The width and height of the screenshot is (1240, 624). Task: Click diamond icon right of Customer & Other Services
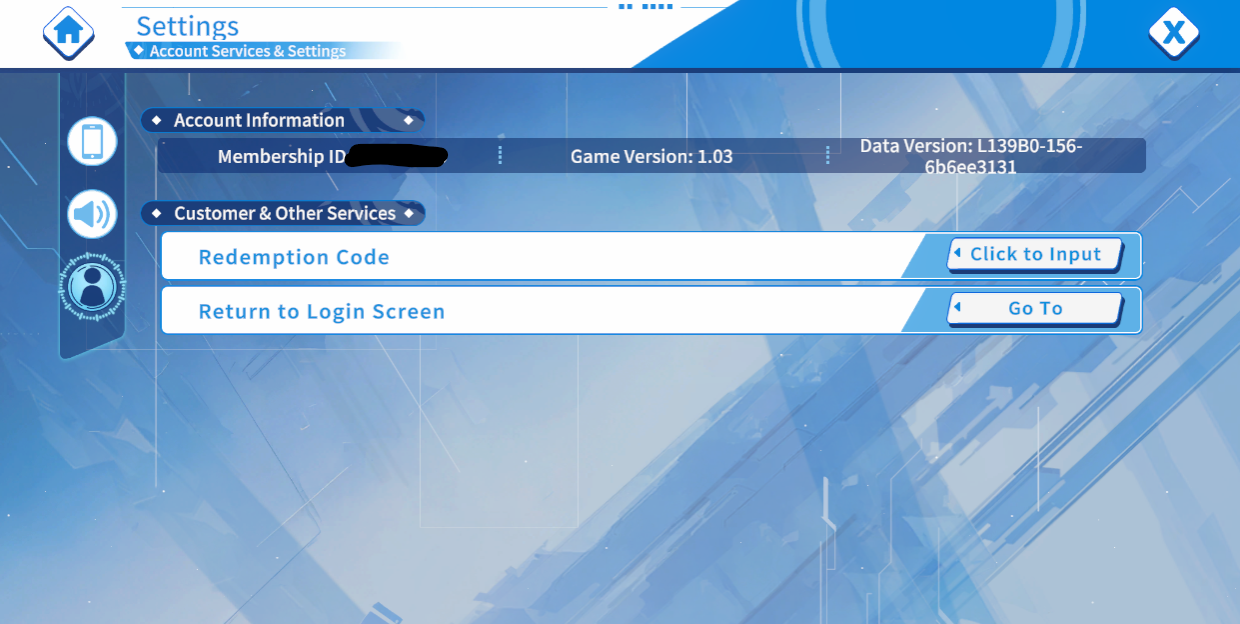click(x=408, y=214)
